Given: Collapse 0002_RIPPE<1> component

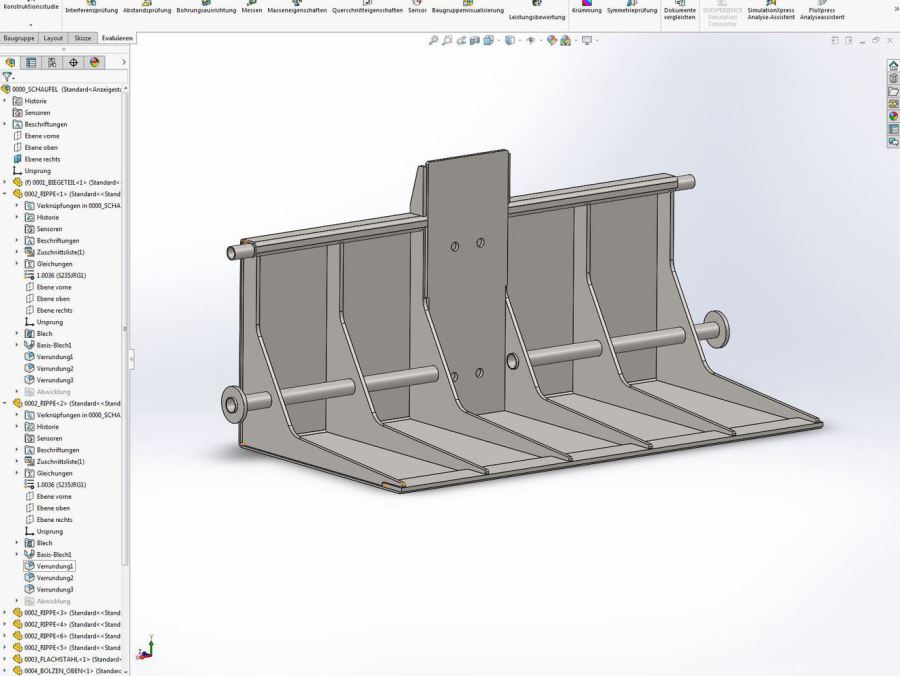Looking at the screenshot, I should click(x=5, y=194).
